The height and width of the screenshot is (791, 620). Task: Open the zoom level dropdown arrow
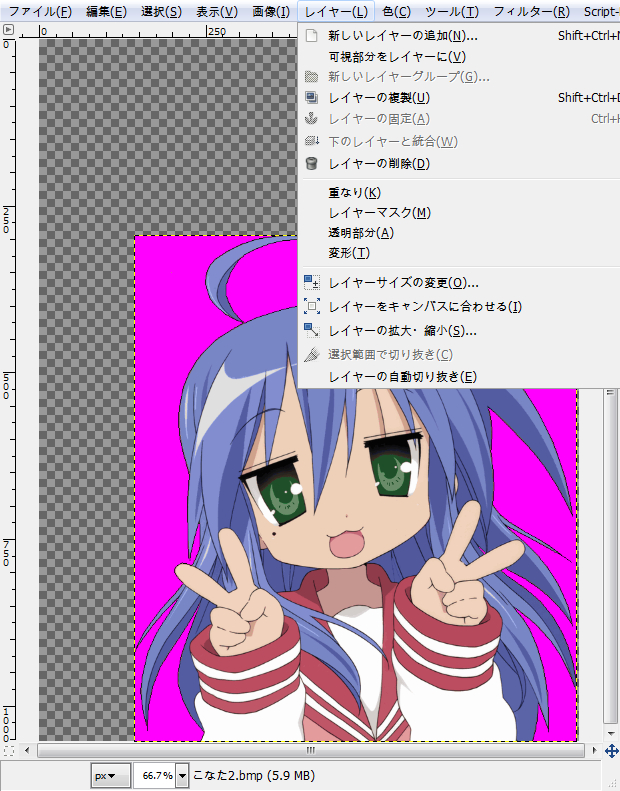(183, 775)
